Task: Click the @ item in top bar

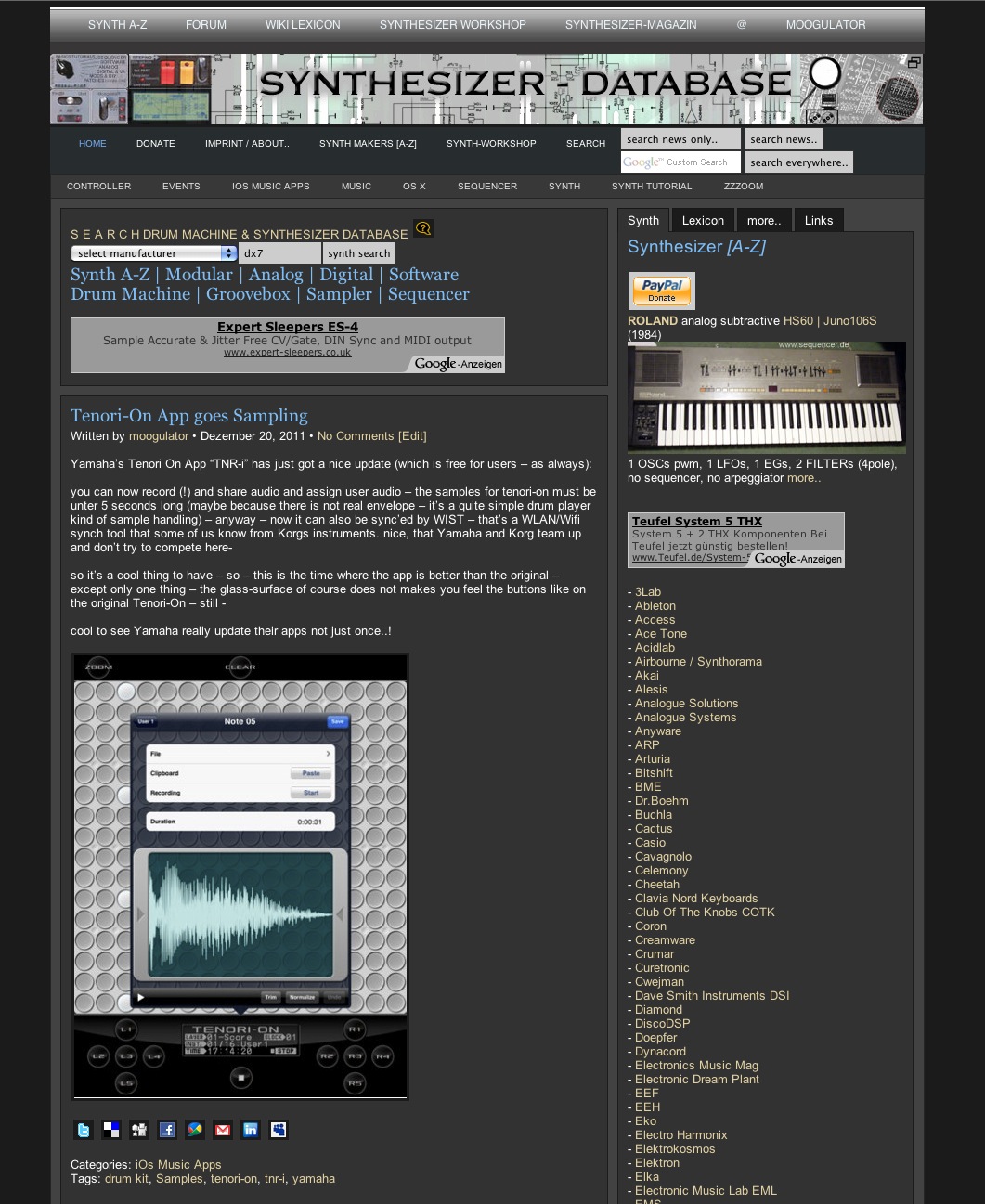Action: pyautogui.click(x=742, y=25)
